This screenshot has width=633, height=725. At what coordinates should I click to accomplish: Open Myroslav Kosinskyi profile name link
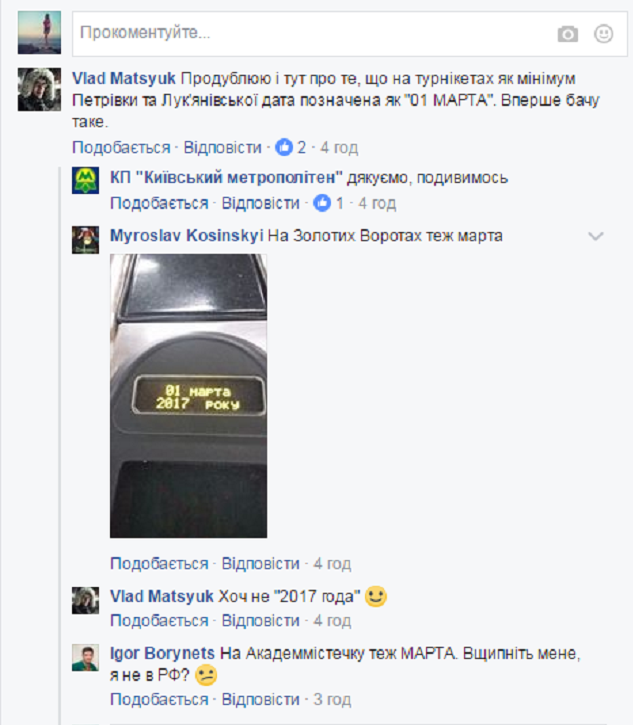pos(186,236)
